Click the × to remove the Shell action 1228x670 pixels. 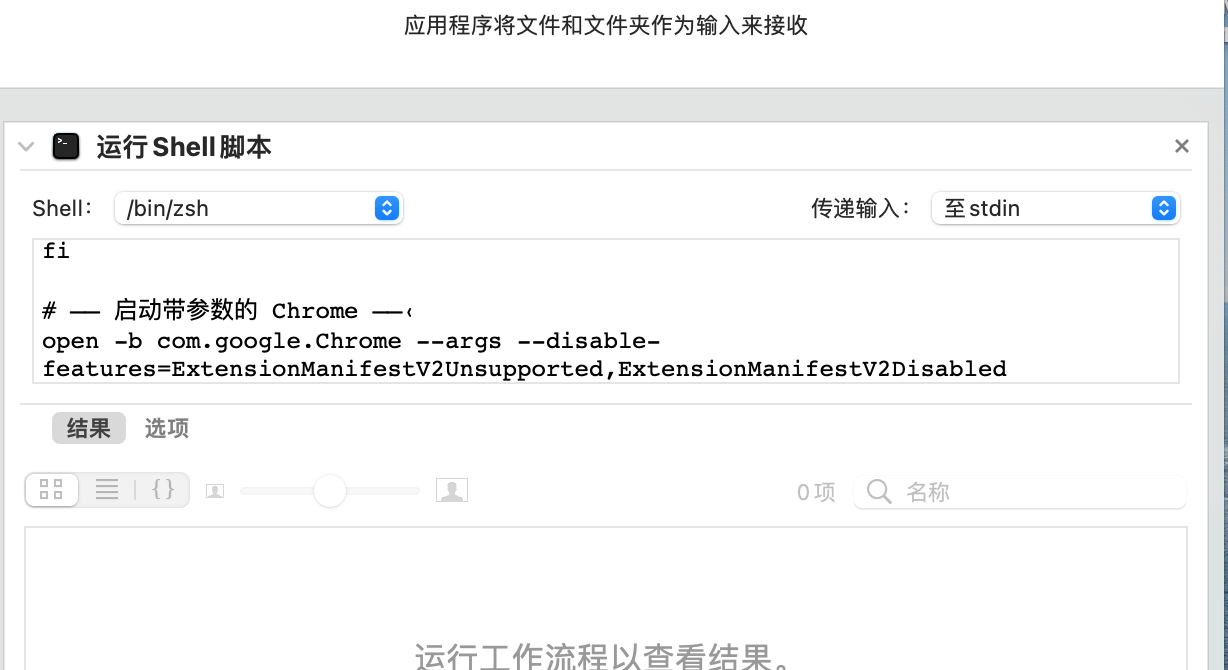(1181, 146)
